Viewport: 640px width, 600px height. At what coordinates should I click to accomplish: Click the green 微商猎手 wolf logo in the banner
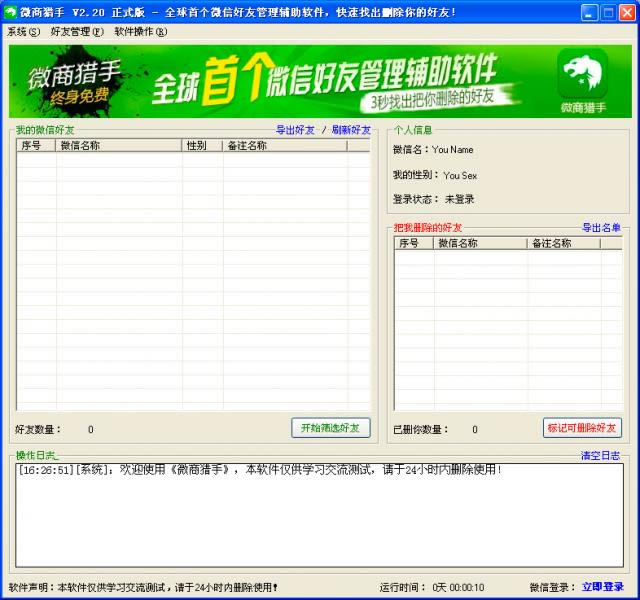click(x=582, y=73)
